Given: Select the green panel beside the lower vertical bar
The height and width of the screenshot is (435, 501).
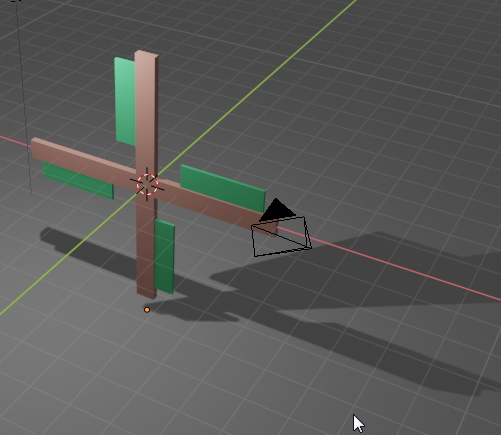Looking at the screenshot, I should [165, 257].
